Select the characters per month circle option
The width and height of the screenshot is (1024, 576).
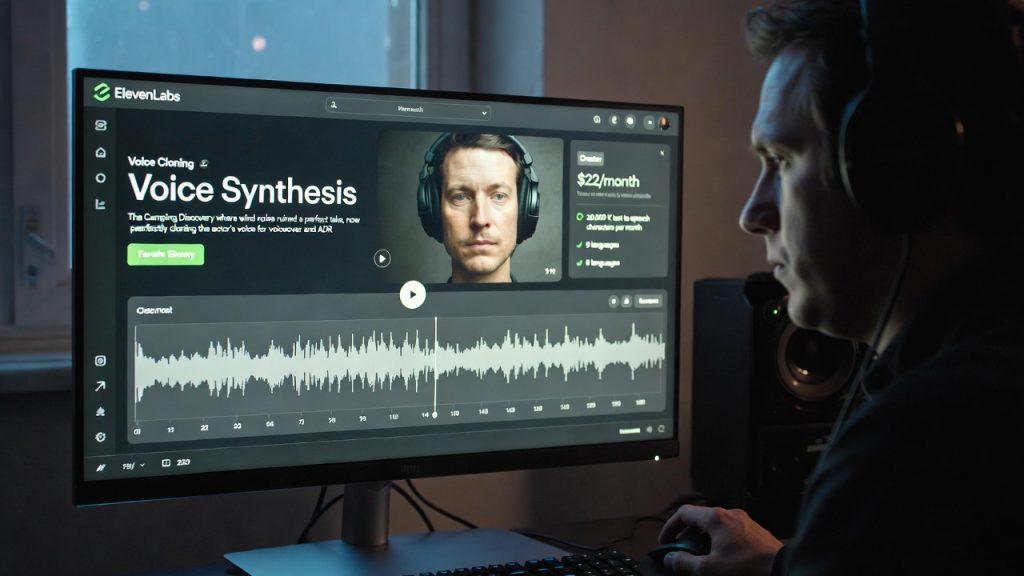pos(579,217)
